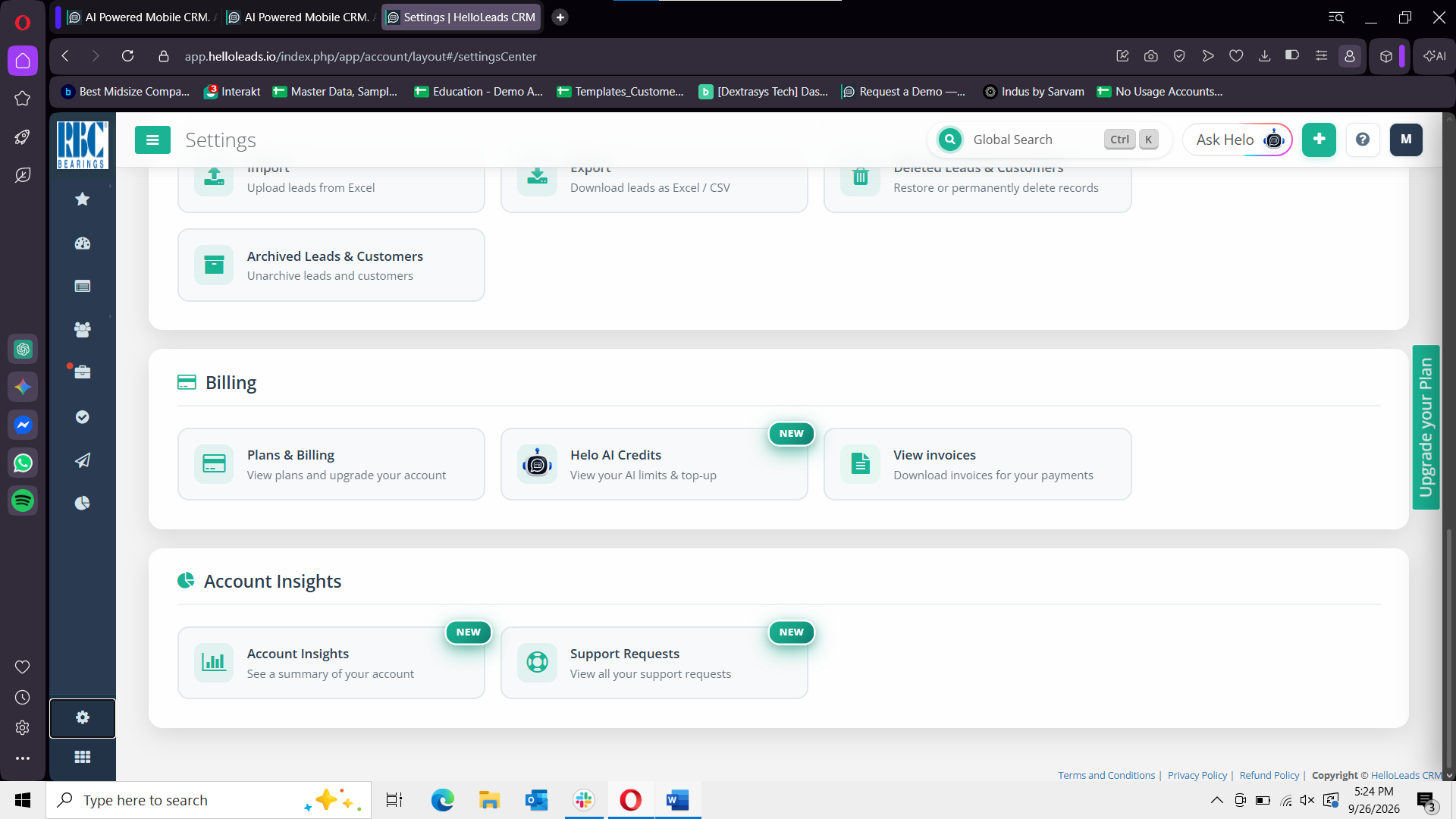Open WhatsApp in Opera sidebar
The image size is (1456, 819).
tap(23, 463)
